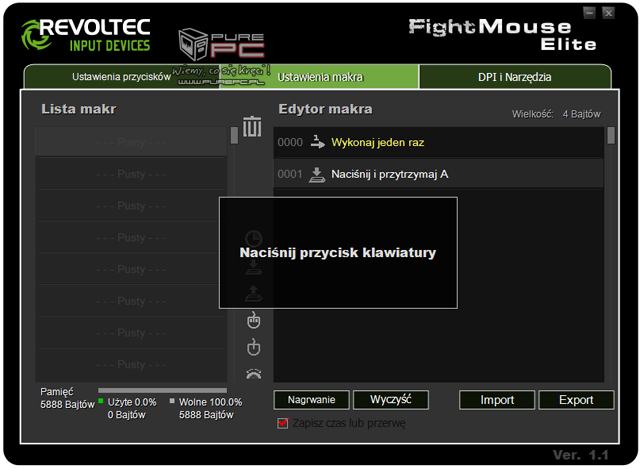Select the Ustawienia makra tab
640x469 pixels.
[x=320, y=77]
